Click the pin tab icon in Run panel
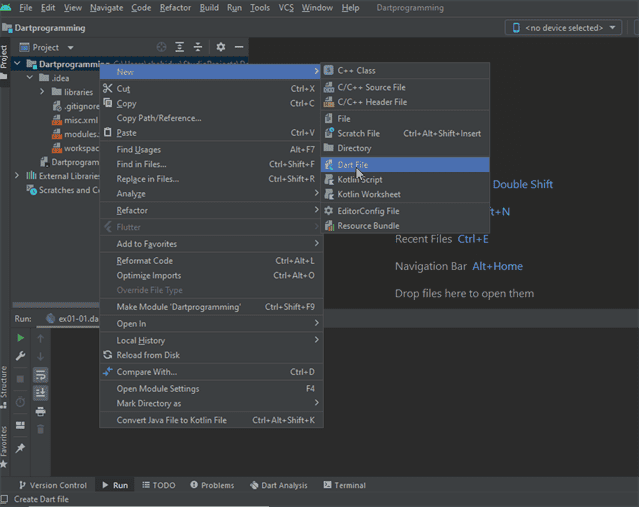This screenshot has height=507, width=639. click(20, 448)
